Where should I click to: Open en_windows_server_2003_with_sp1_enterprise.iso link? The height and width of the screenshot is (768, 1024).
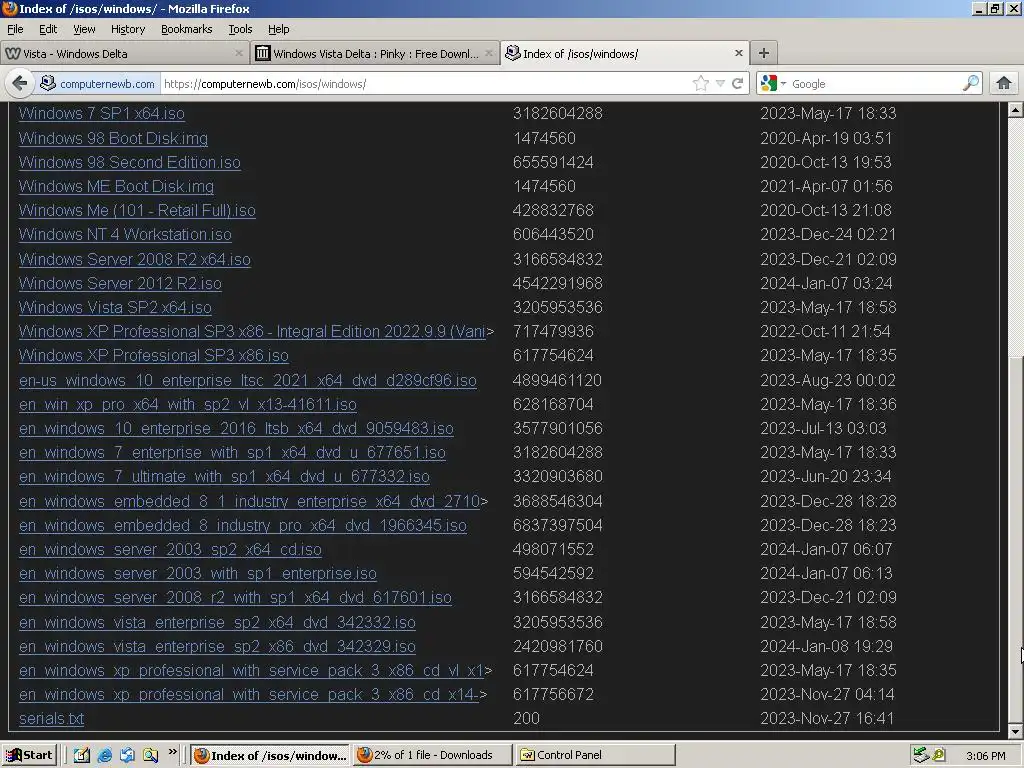coord(198,573)
